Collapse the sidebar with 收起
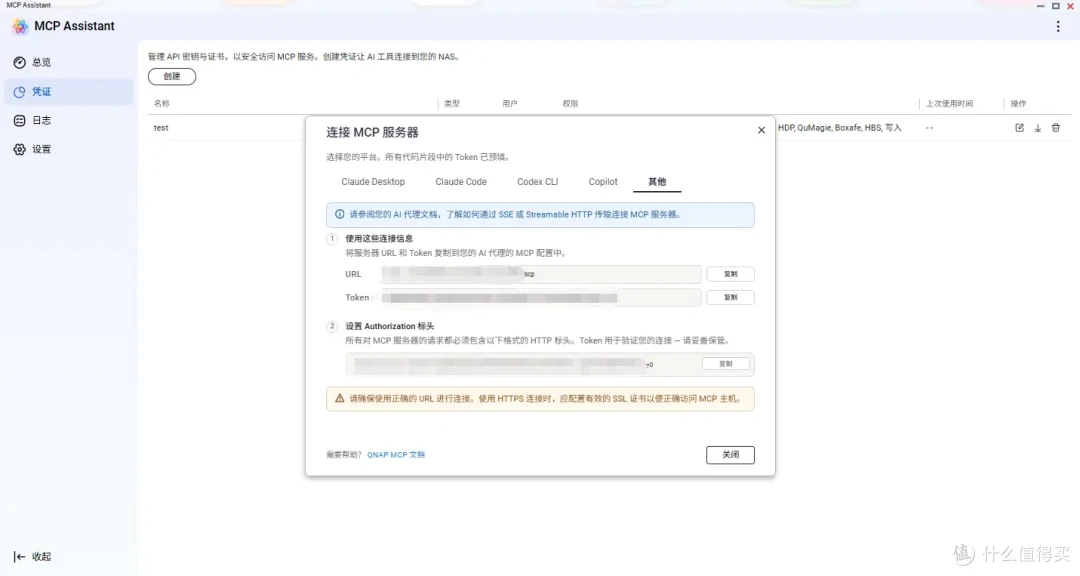 [32, 556]
